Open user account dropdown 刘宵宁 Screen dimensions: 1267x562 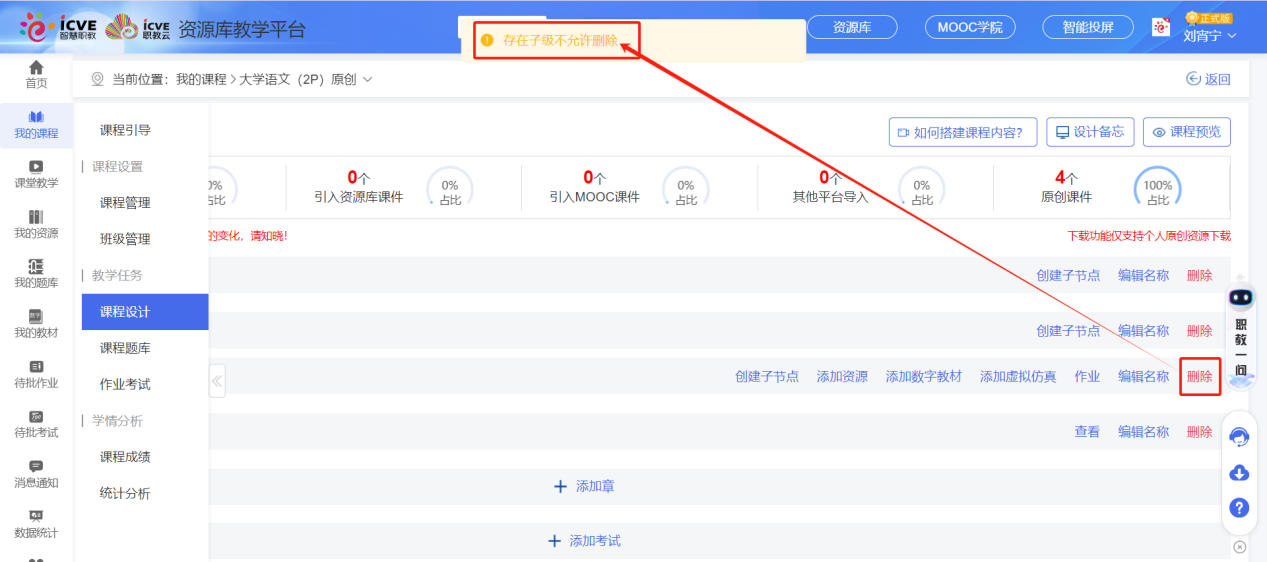click(1210, 36)
